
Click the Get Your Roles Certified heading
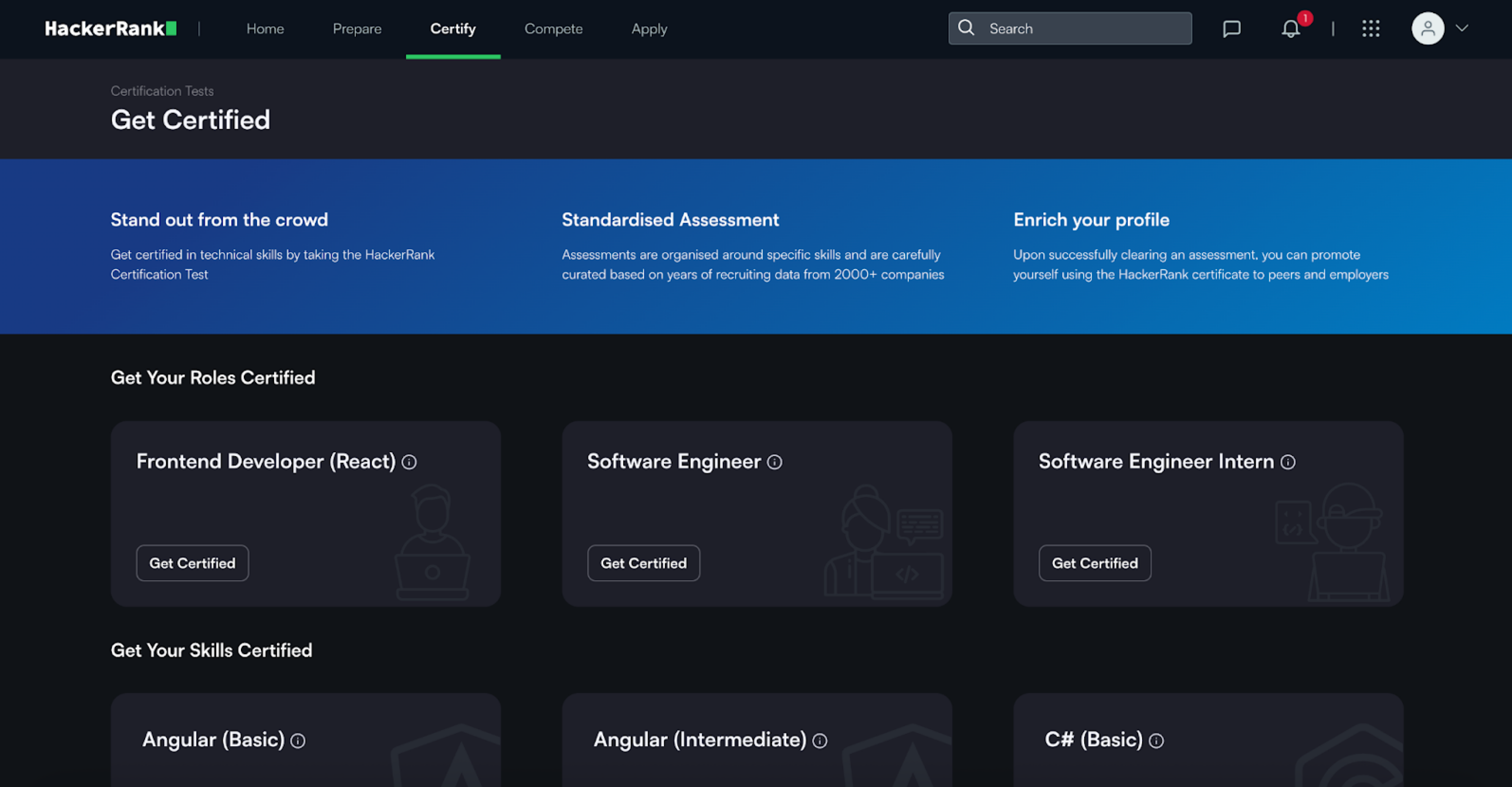click(x=213, y=377)
